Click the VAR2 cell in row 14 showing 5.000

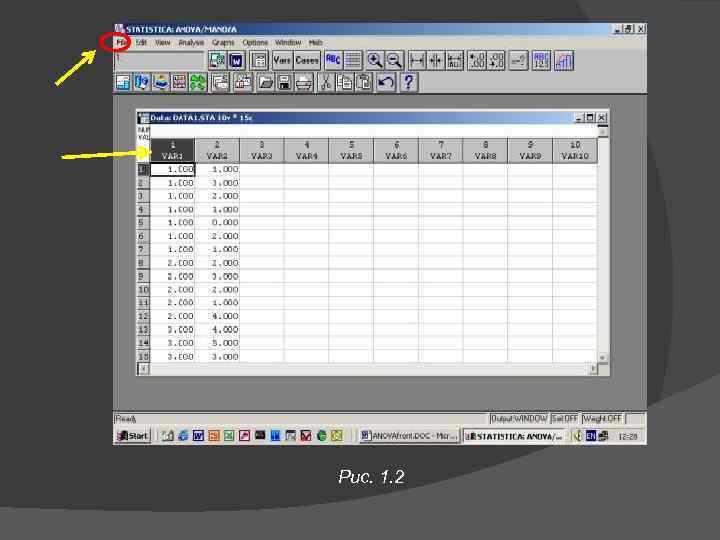click(217, 343)
